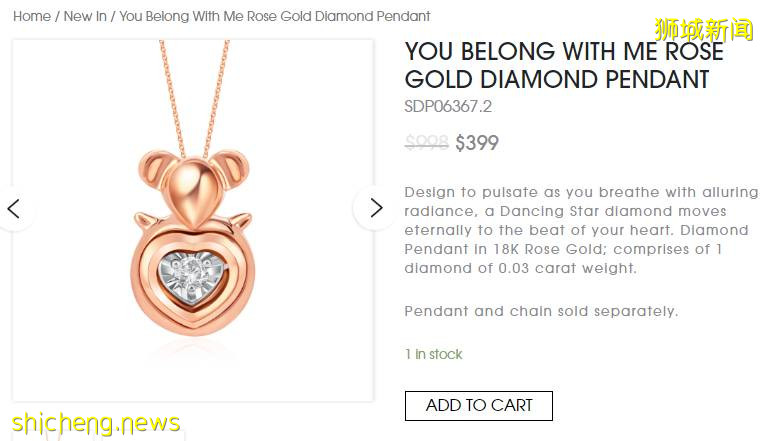The height and width of the screenshot is (441, 768).
Task: Click the product description paragraph
Action: coord(576,230)
